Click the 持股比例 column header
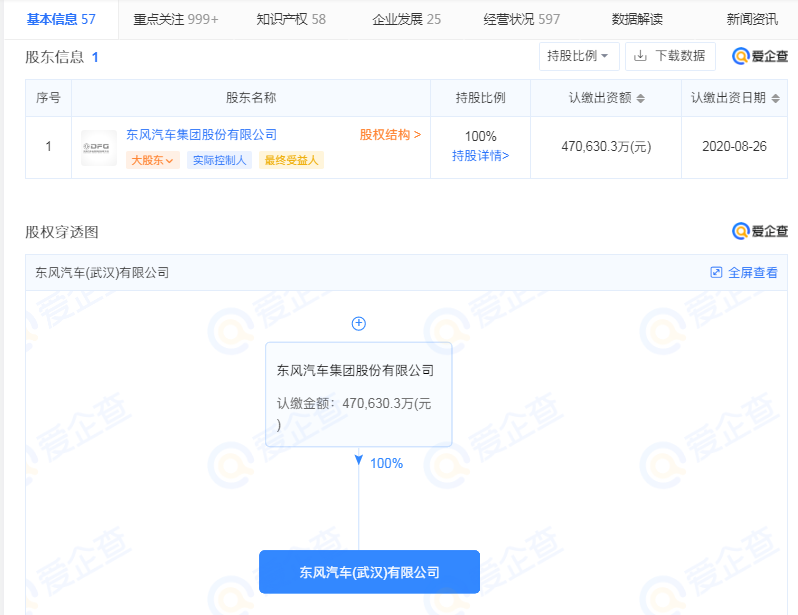The height and width of the screenshot is (615, 798). click(x=480, y=98)
